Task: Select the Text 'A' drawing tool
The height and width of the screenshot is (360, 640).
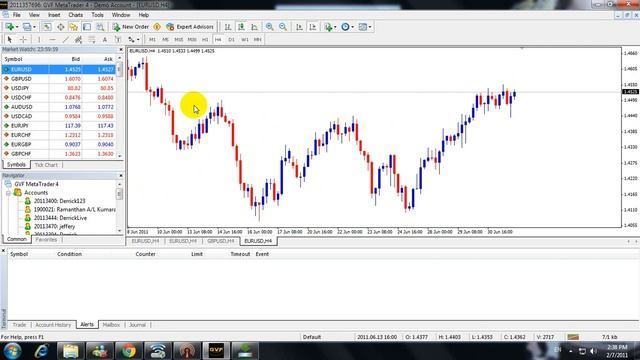Action: [x=104, y=40]
